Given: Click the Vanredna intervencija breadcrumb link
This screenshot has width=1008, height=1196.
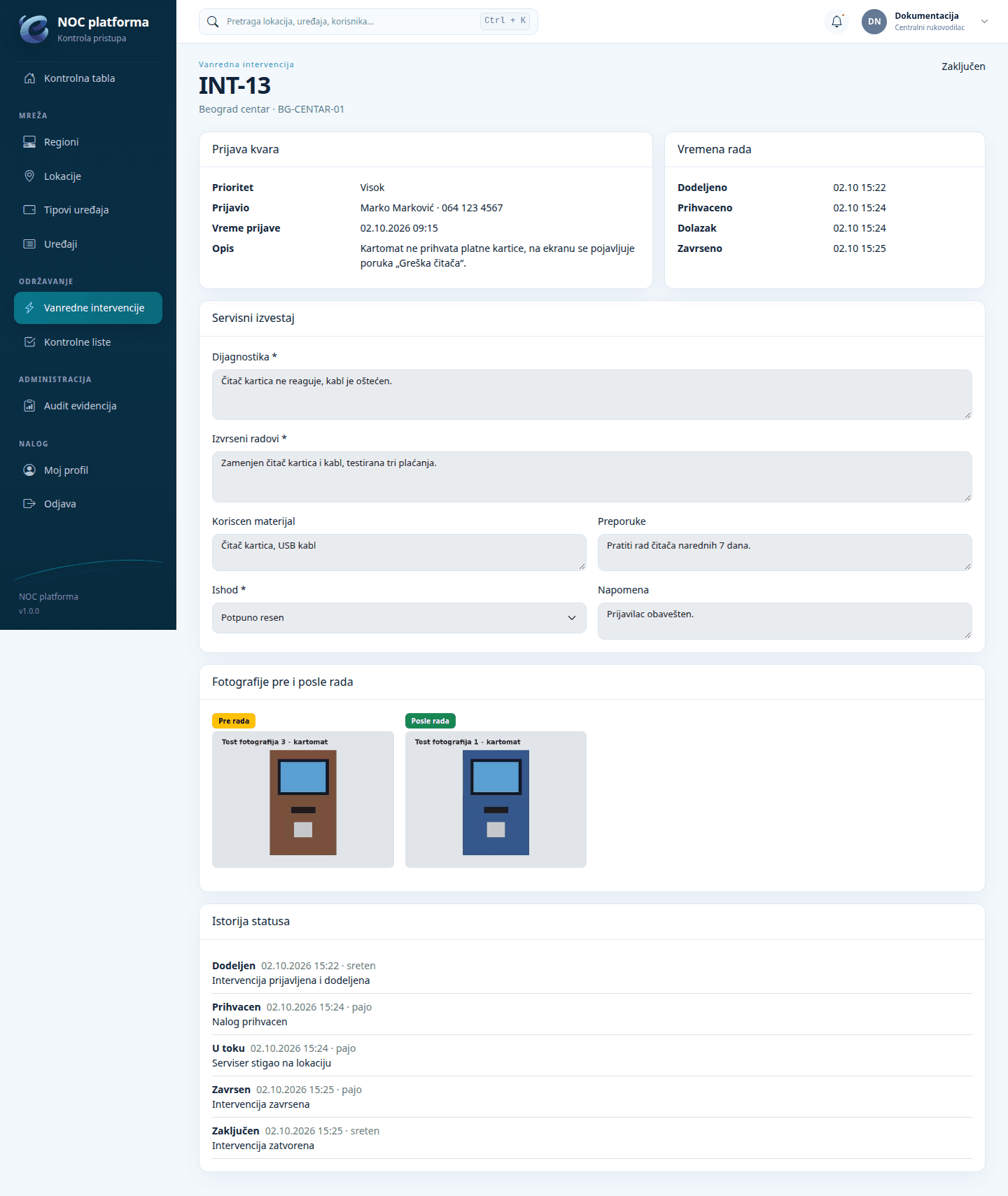Looking at the screenshot, I should (246, 64).
